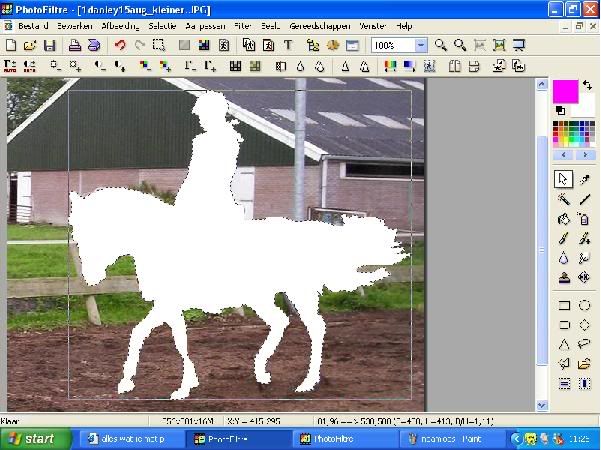Click the show selection dashed-rectangle icon
The image size is (601, 450).
pyautogui.click(x=159, y=45)
